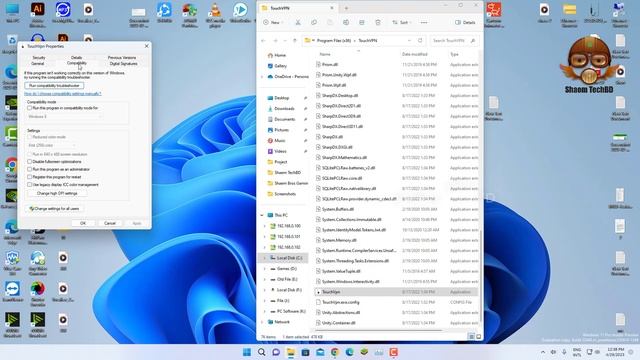
Task: Select TouchVpn.exe.config file
Action: click(x=341, y=302)
